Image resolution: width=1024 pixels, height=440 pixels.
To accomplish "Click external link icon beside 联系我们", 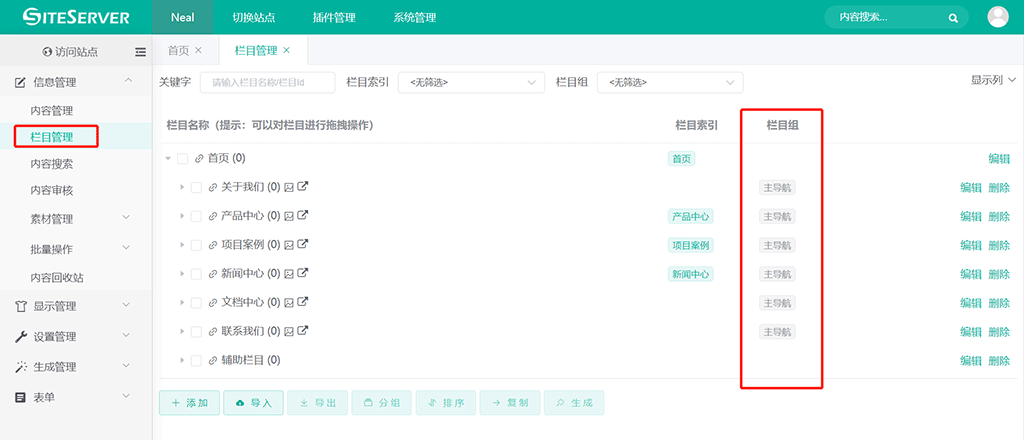I will pyautogui.click(x=303, y=331).
